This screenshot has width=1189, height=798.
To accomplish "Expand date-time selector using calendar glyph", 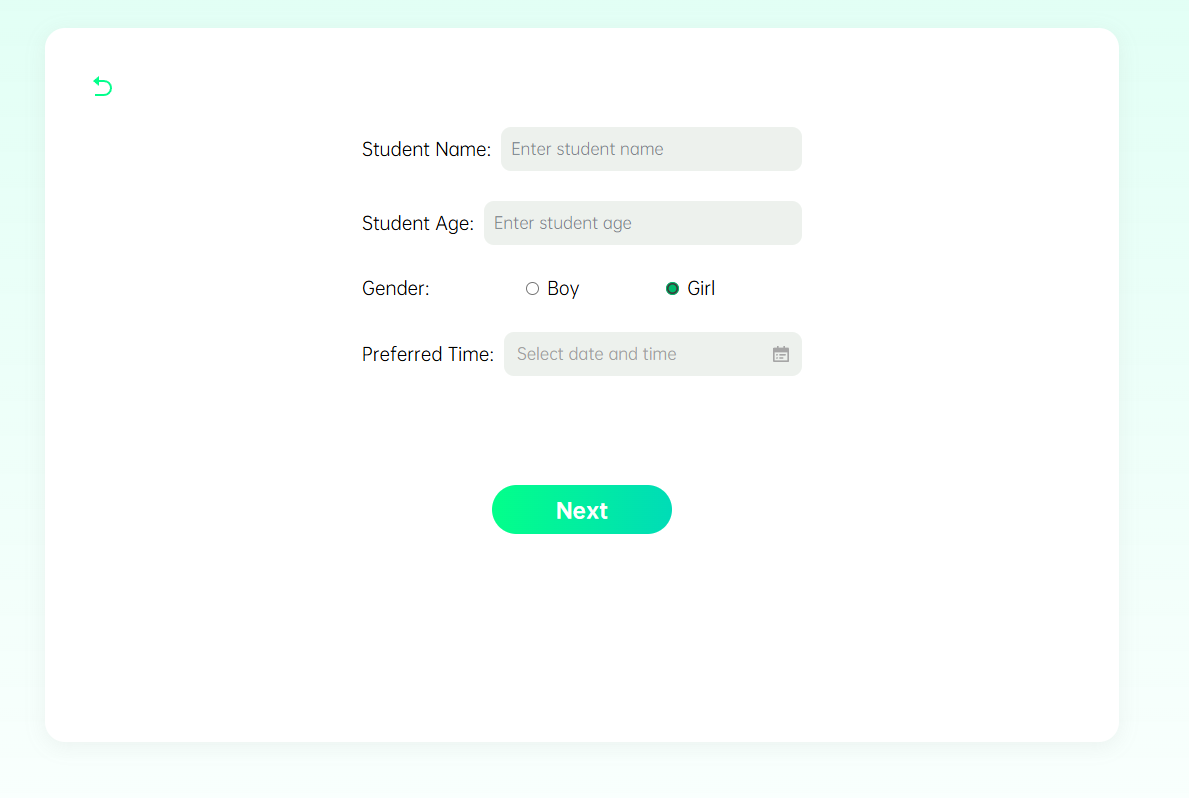I will click(780, 354).
